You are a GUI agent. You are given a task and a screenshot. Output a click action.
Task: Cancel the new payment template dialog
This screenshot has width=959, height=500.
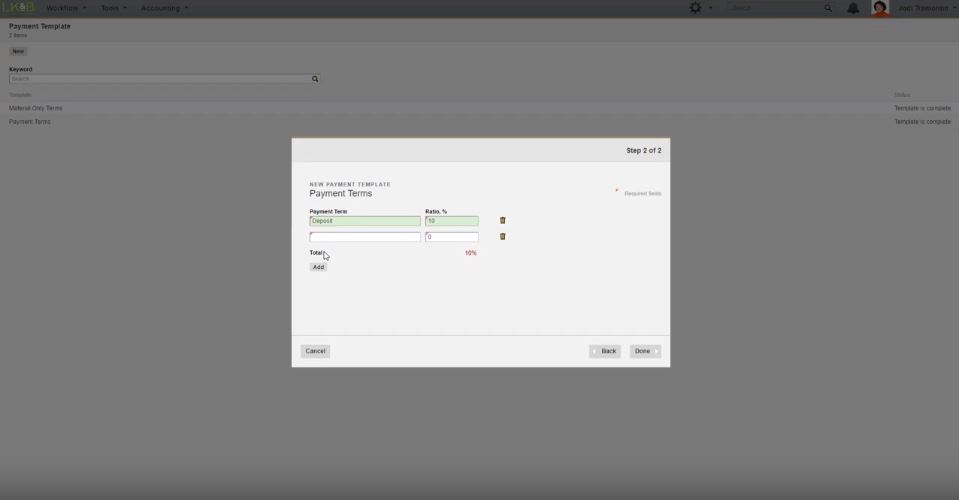click(x=315, y=351)
